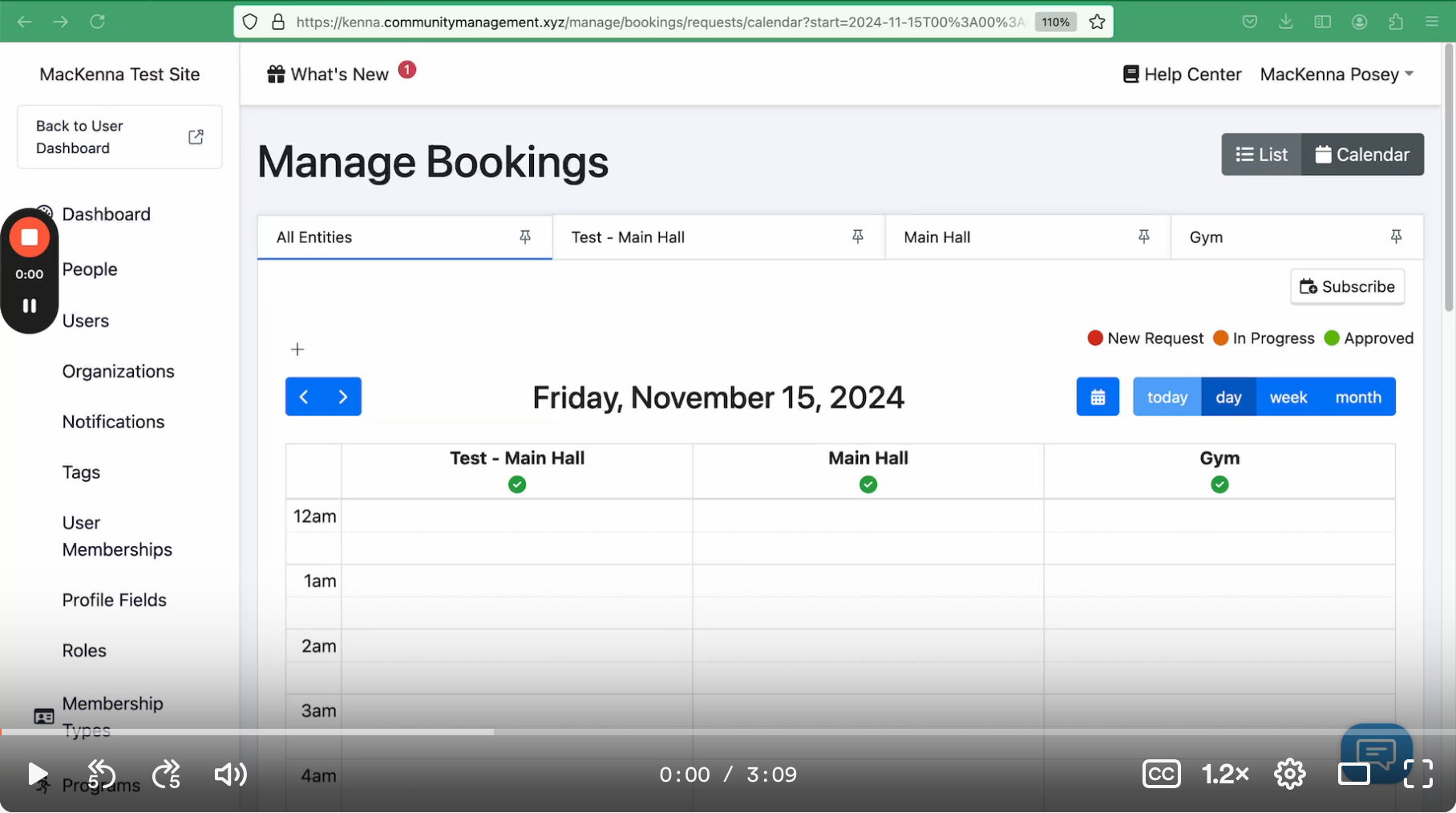Open the date picker calendar button
The width and height of the screenshot is (1456, 813).
[1098, 397]
